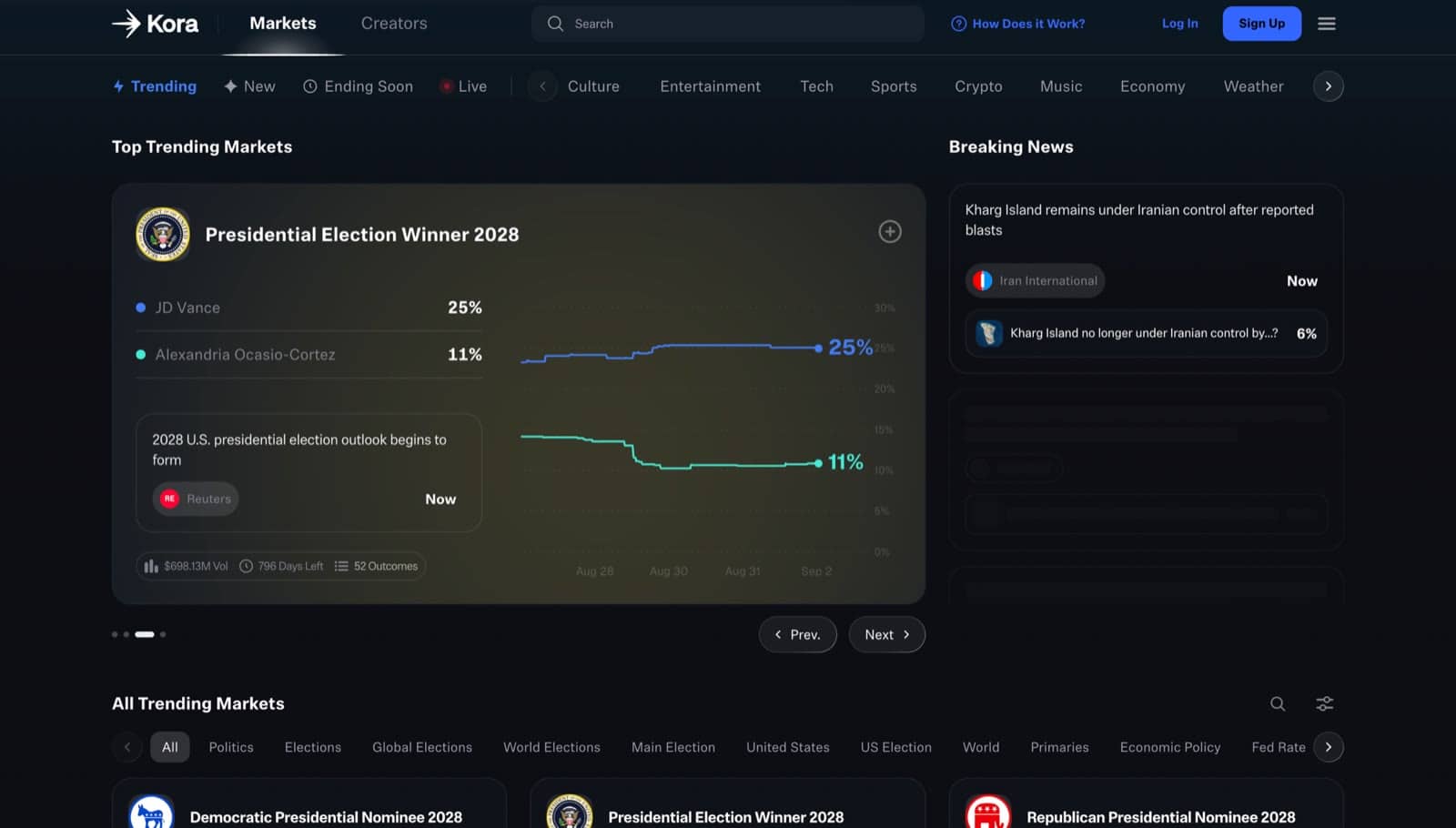Click the presidential seal icon in featured card

coord(163,234)
